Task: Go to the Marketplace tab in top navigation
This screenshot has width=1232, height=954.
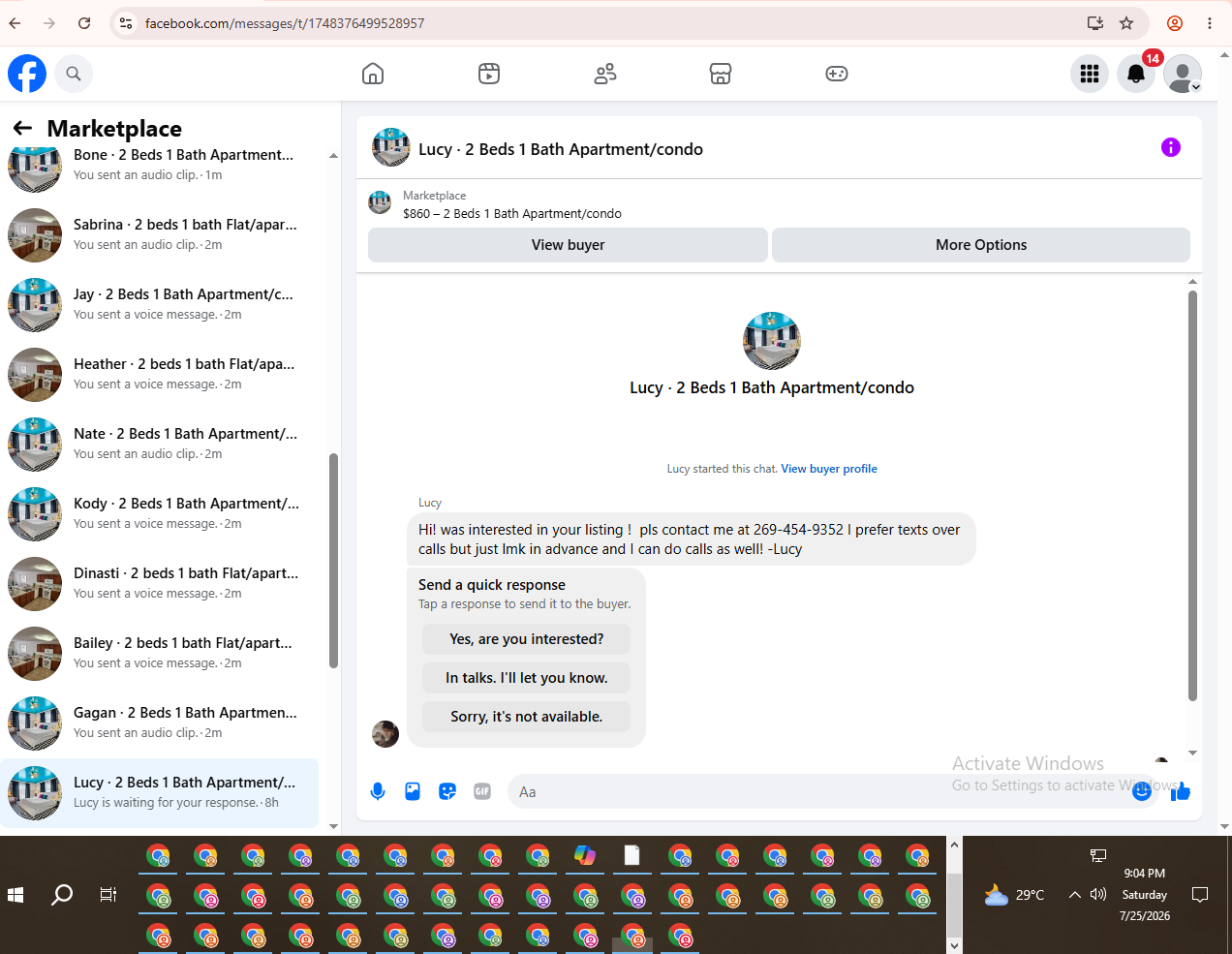Action: coord(721,74)
